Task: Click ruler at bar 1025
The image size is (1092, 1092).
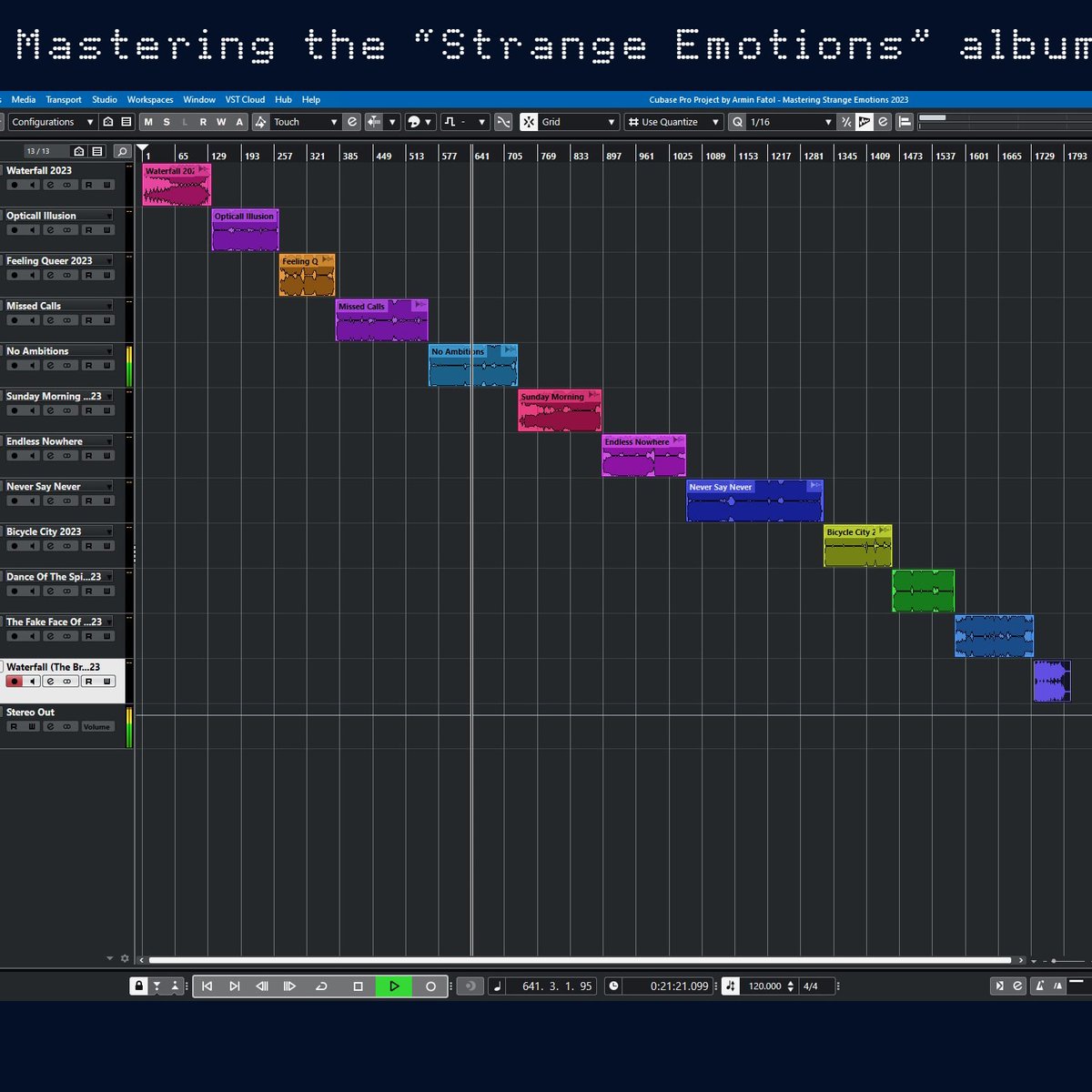Action: [x=682, y=156]
